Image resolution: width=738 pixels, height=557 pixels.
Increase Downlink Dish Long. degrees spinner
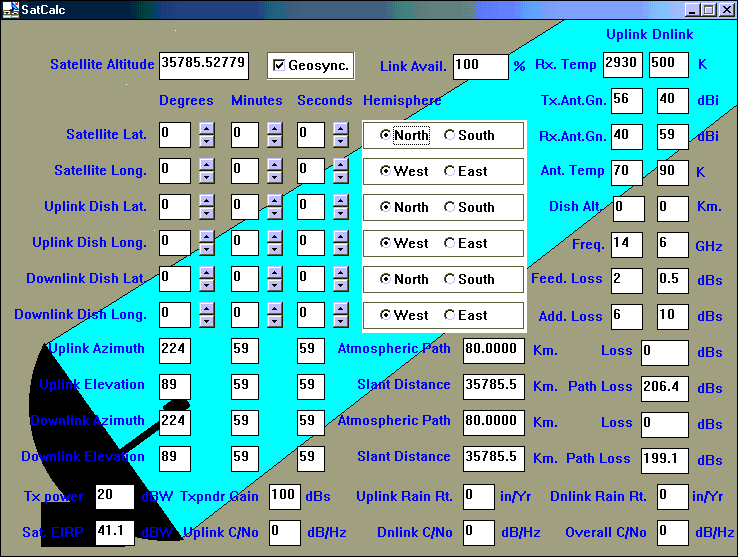[x=207, y=308]
